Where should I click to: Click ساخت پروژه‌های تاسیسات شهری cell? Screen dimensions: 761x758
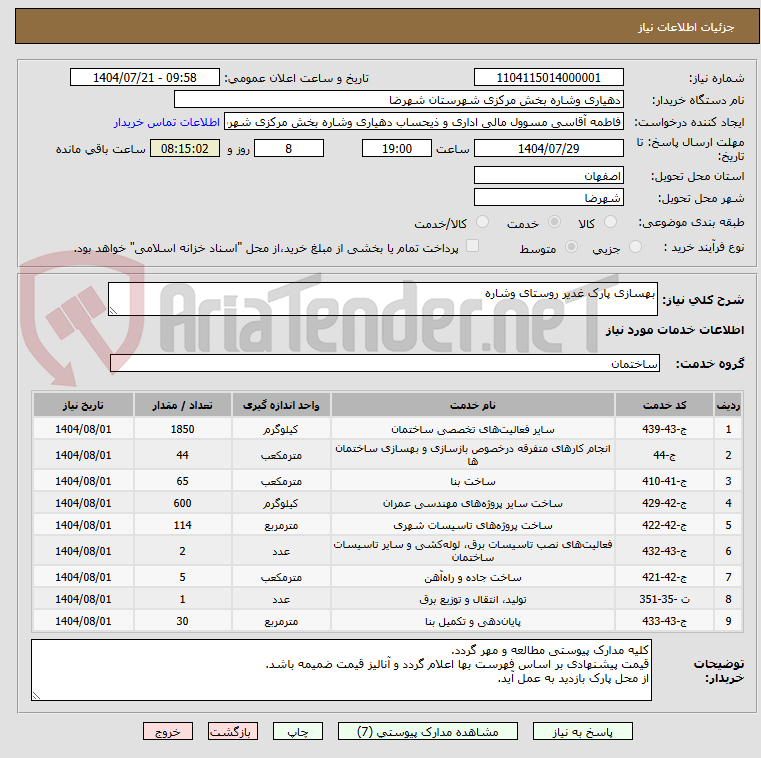click(473, 525)
